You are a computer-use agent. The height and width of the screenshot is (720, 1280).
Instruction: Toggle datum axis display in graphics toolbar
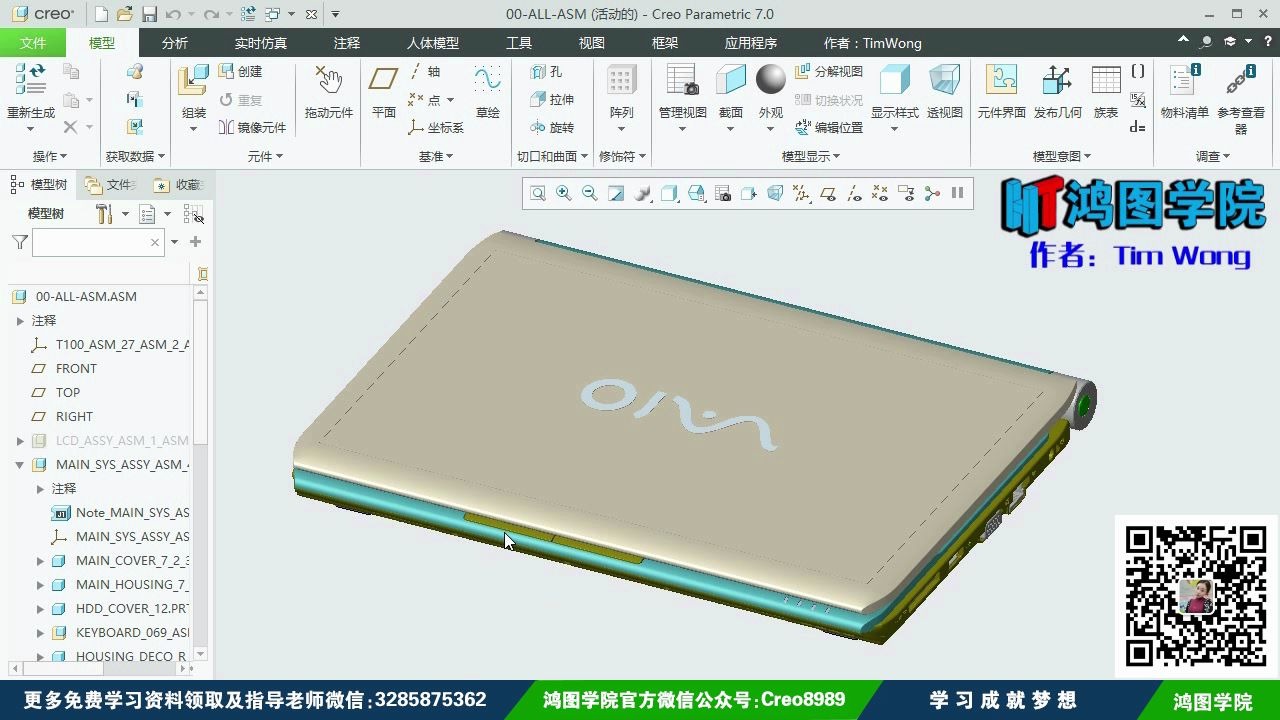(854, 193)
